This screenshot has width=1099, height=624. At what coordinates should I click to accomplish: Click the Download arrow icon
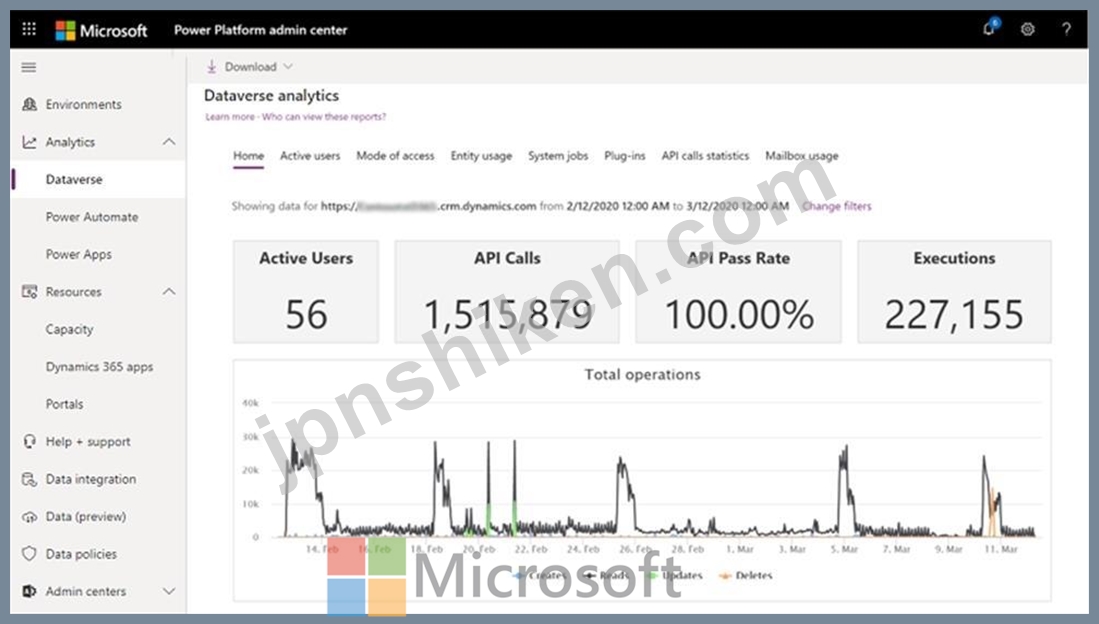click(x=211, y=67)
